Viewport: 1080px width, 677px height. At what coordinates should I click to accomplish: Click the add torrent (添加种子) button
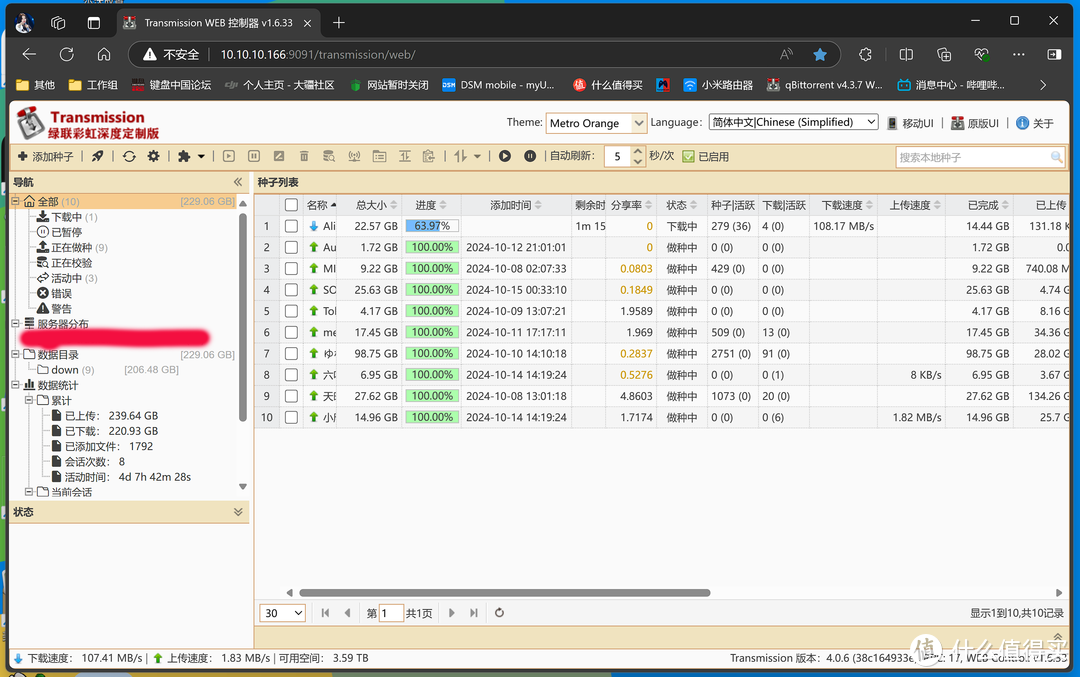46,156
